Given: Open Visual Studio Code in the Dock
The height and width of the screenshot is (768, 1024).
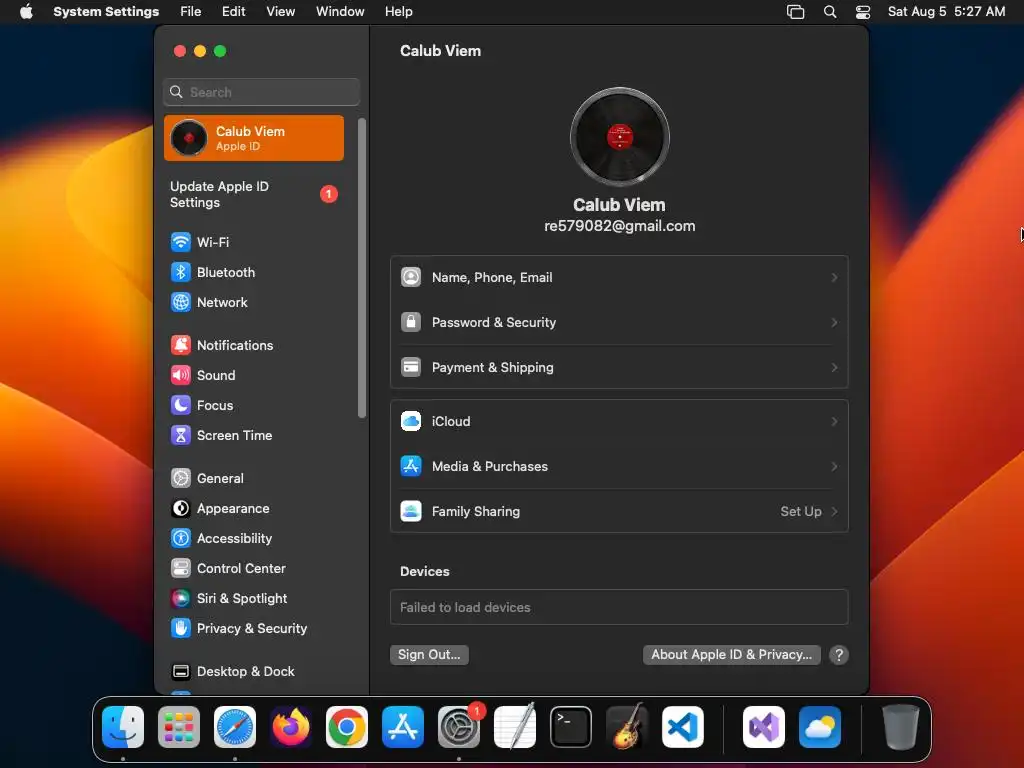Looking at the screenshot, I should [x=682, y=727].
